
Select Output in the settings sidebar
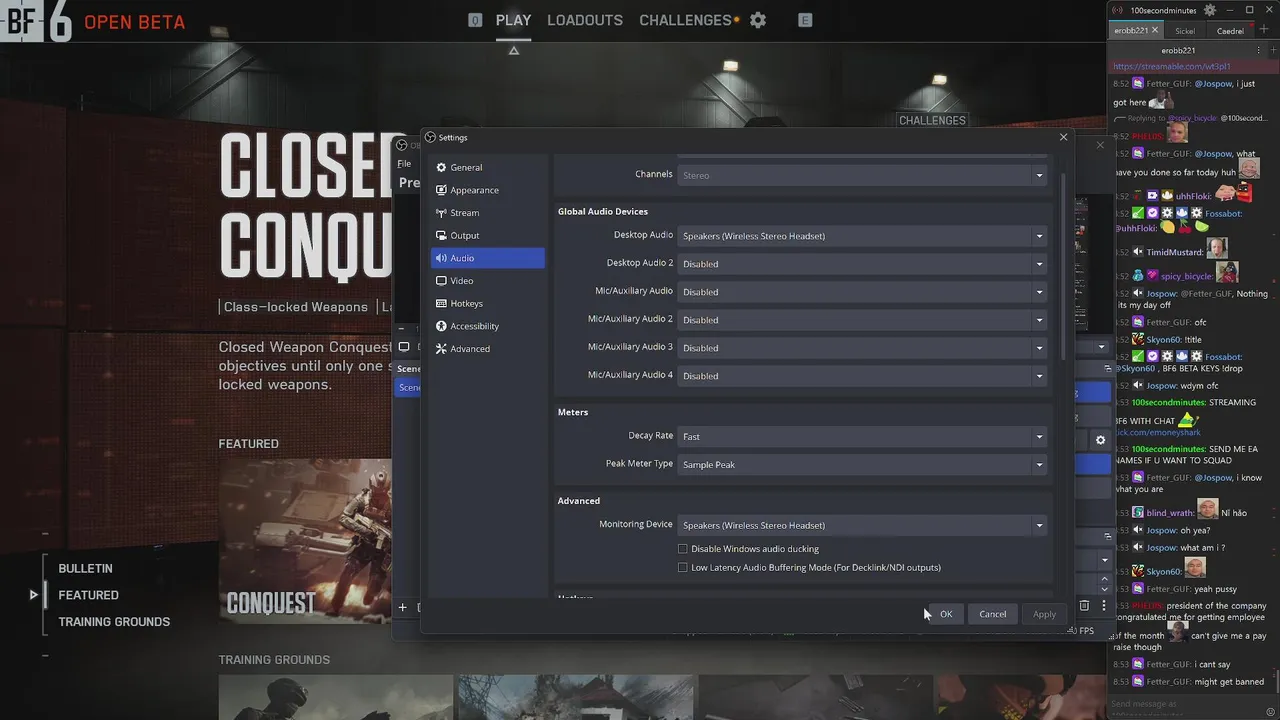(487, 236)
